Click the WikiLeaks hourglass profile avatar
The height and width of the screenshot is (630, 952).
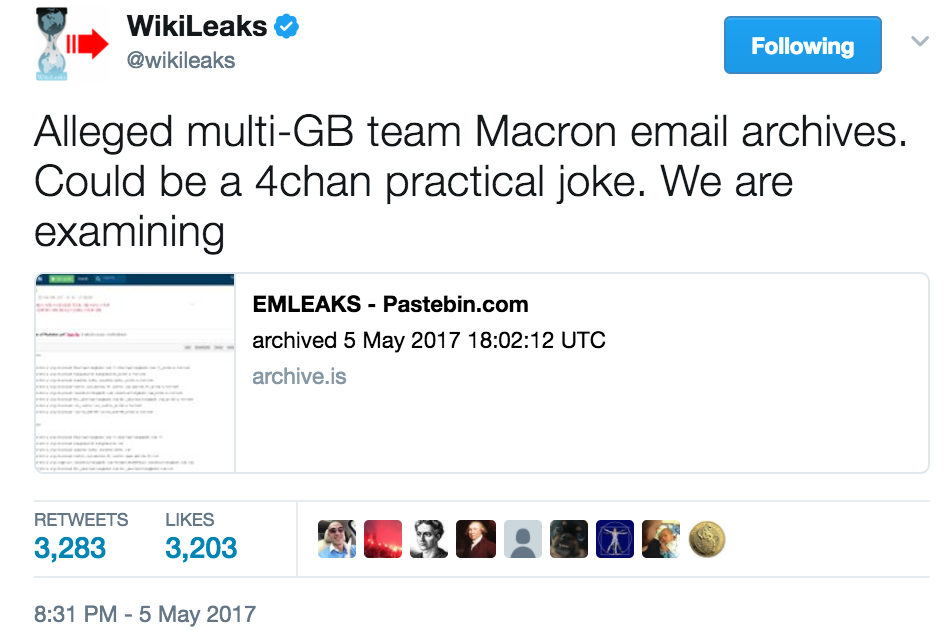point(72,44)
